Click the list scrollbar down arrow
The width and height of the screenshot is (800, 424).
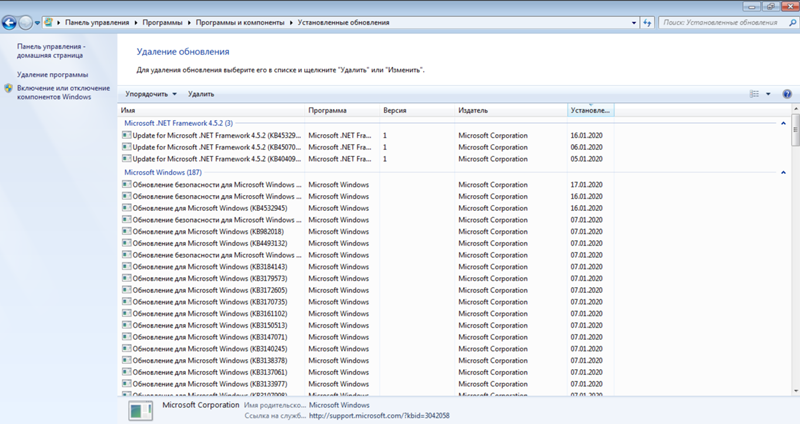(x=795, y=391)
